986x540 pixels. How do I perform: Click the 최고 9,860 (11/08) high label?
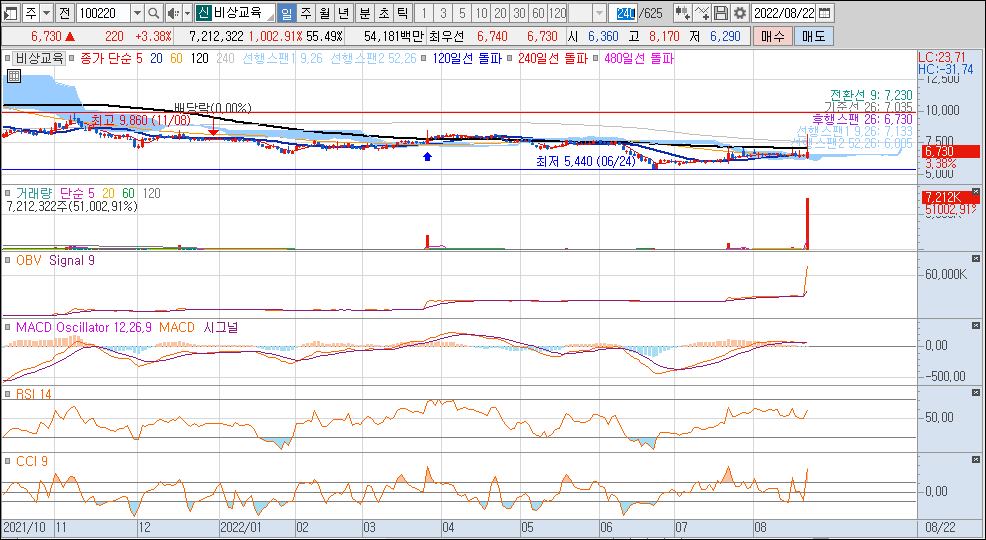click(140, 119)
